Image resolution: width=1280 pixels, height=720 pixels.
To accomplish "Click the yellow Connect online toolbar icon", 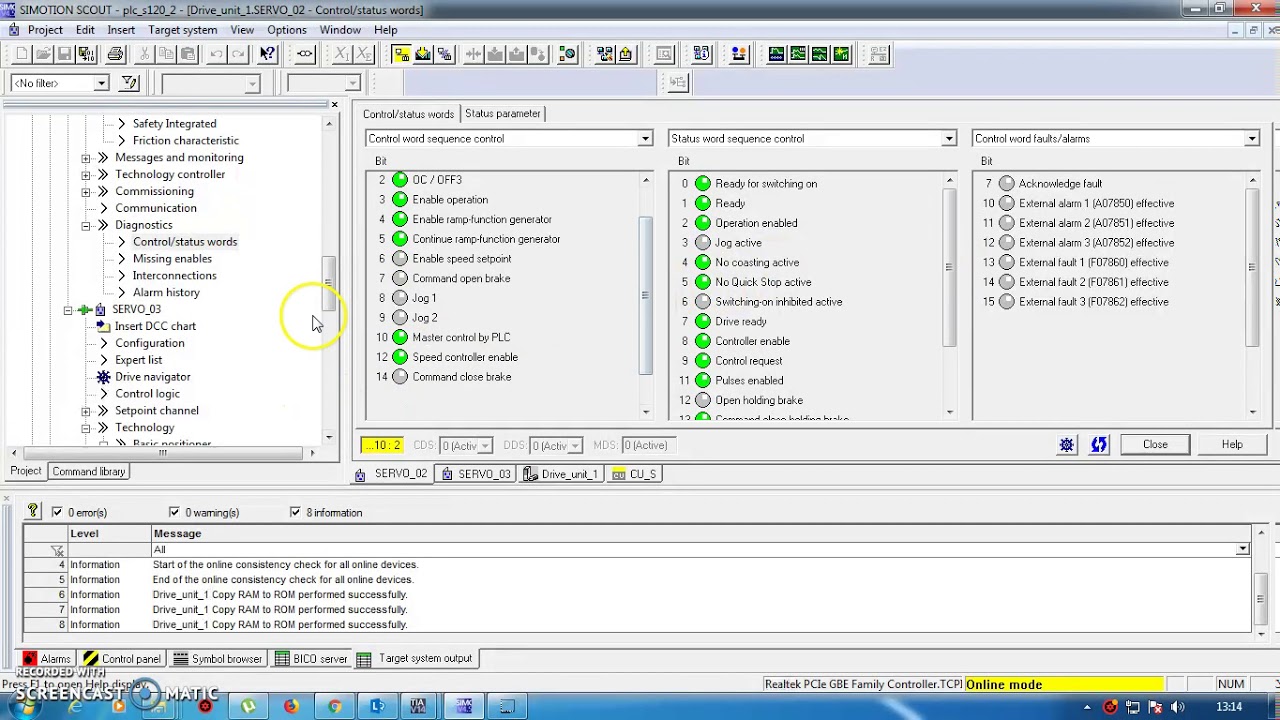I will click(x=401, y=54).
